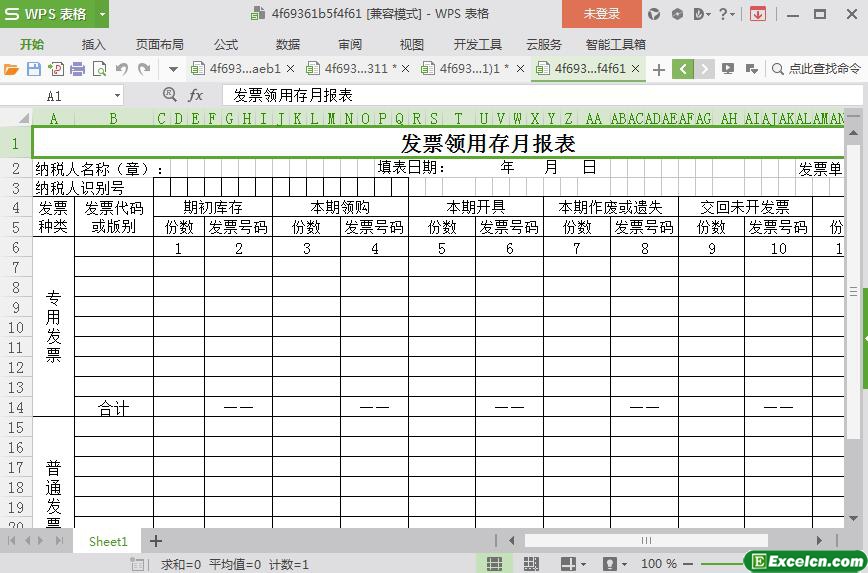This screenshot has height=573, width=868.
Task: Click the export to PDF icon
Action: pos(56,69)
